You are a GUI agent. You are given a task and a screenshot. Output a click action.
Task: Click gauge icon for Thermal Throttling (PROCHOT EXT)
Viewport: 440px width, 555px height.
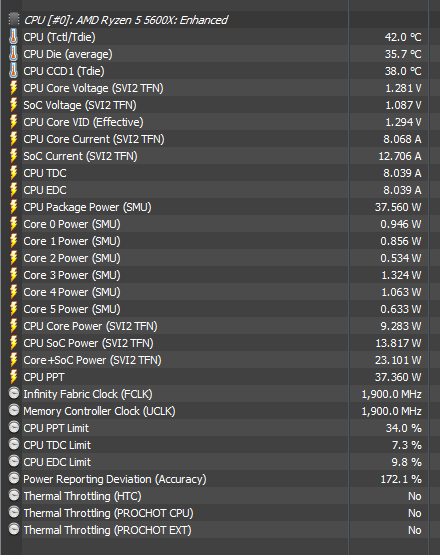14,529
